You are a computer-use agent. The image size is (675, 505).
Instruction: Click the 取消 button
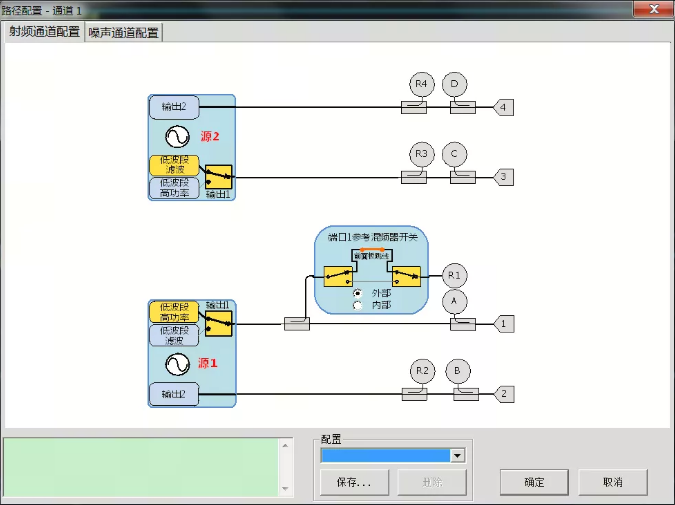coord(612,482)
